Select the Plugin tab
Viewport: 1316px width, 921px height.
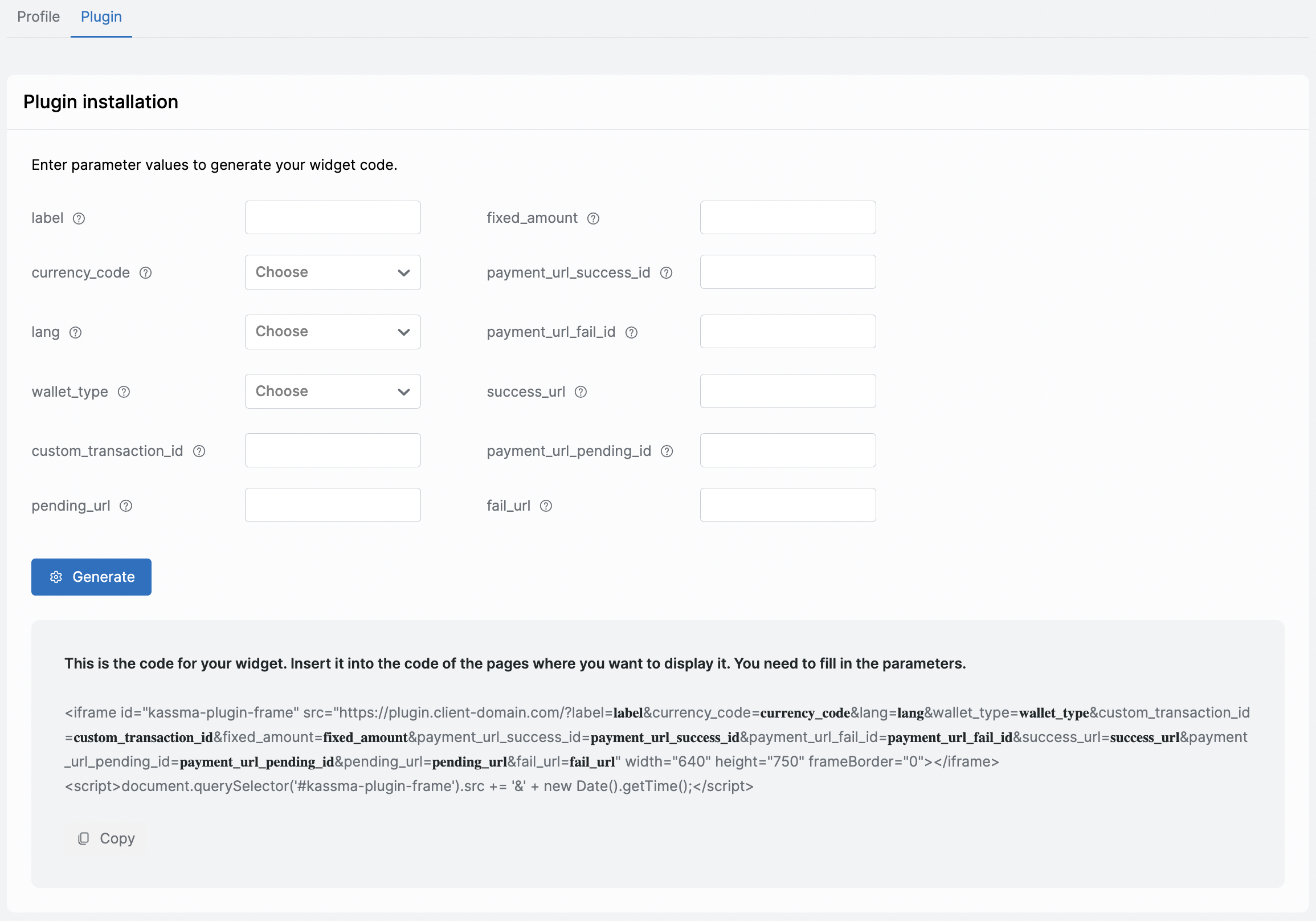click(101, 17)
